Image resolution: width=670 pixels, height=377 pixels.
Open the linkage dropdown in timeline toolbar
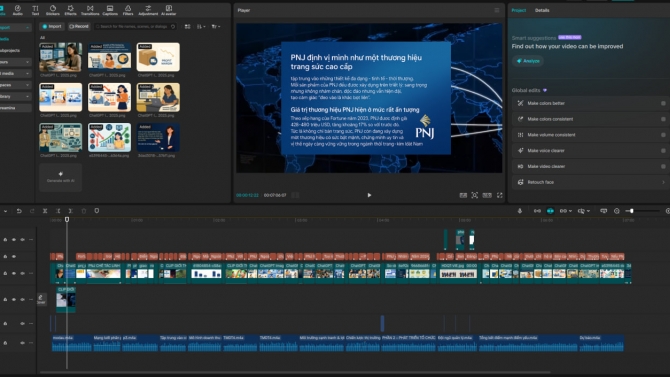(565, 211)
